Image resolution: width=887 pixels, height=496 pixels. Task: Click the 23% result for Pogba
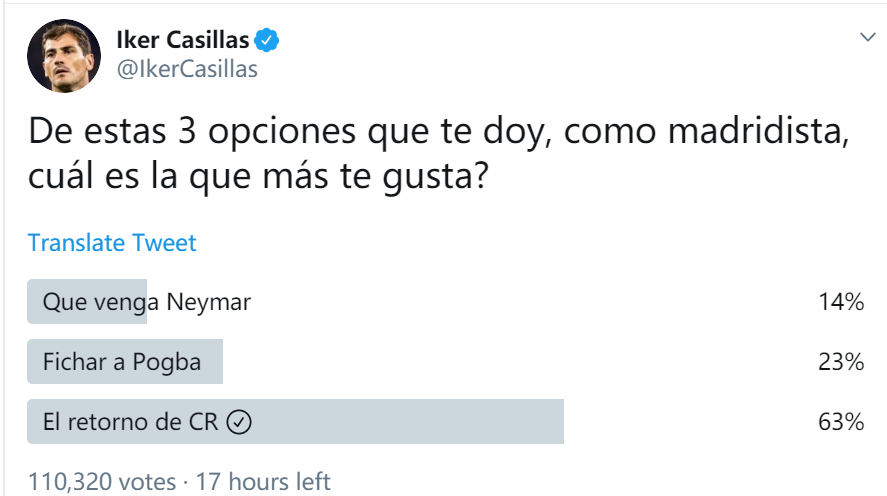[x=841, y=362]
